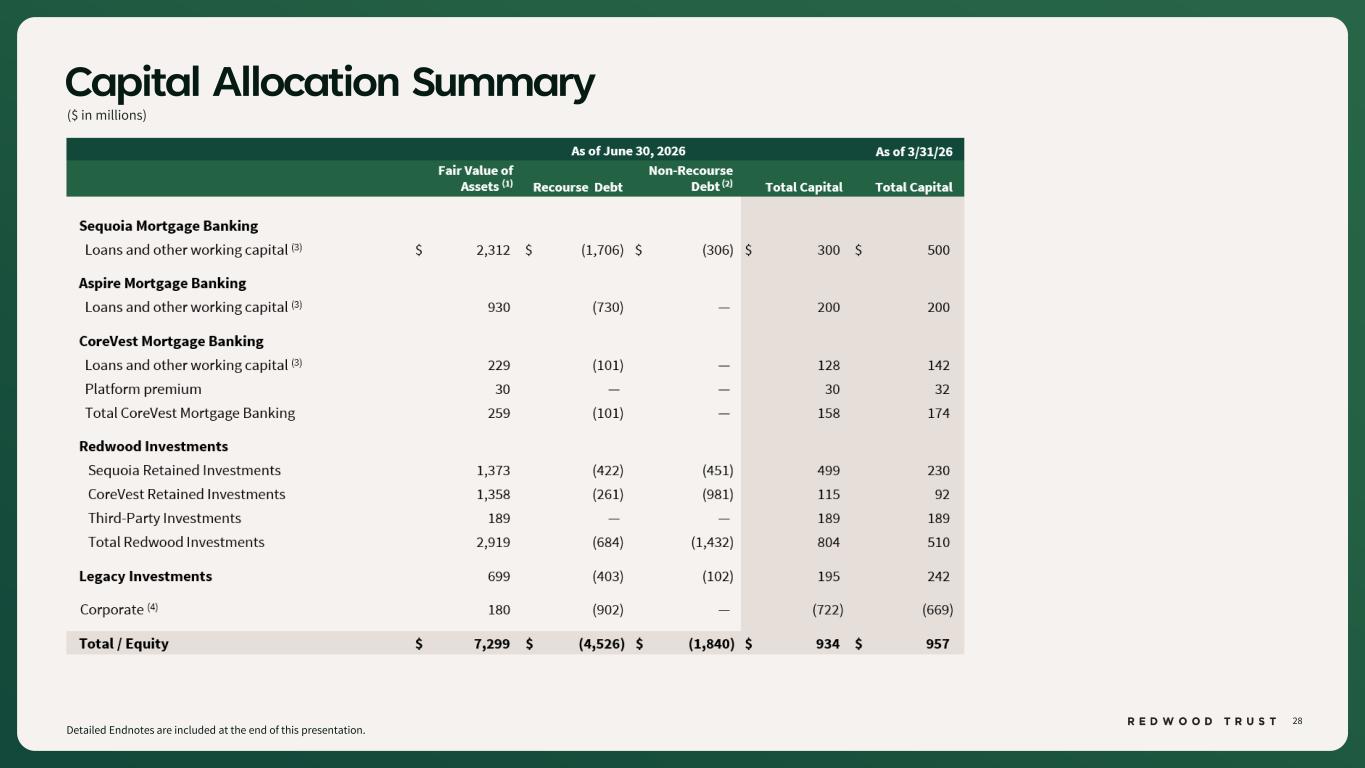Select the CoreVest Retained non-recourse debt "(981)"

718,494
